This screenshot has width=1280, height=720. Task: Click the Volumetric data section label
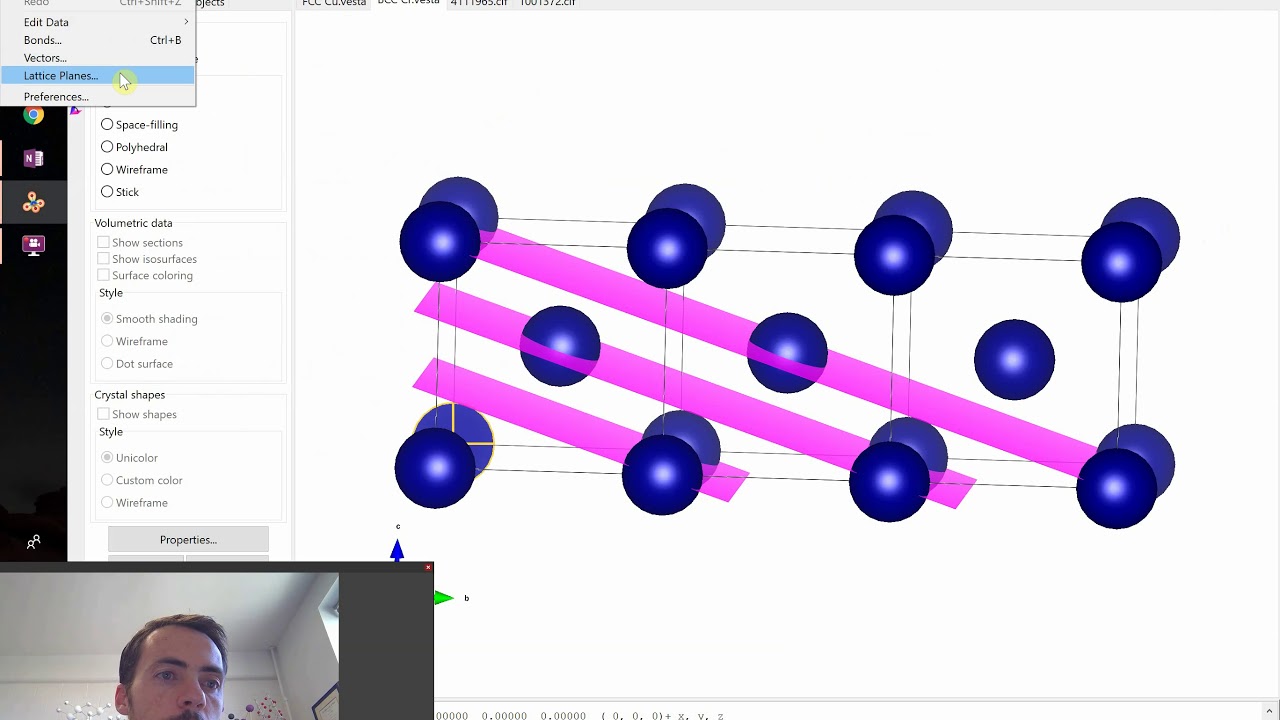click(x=133, y=223)
